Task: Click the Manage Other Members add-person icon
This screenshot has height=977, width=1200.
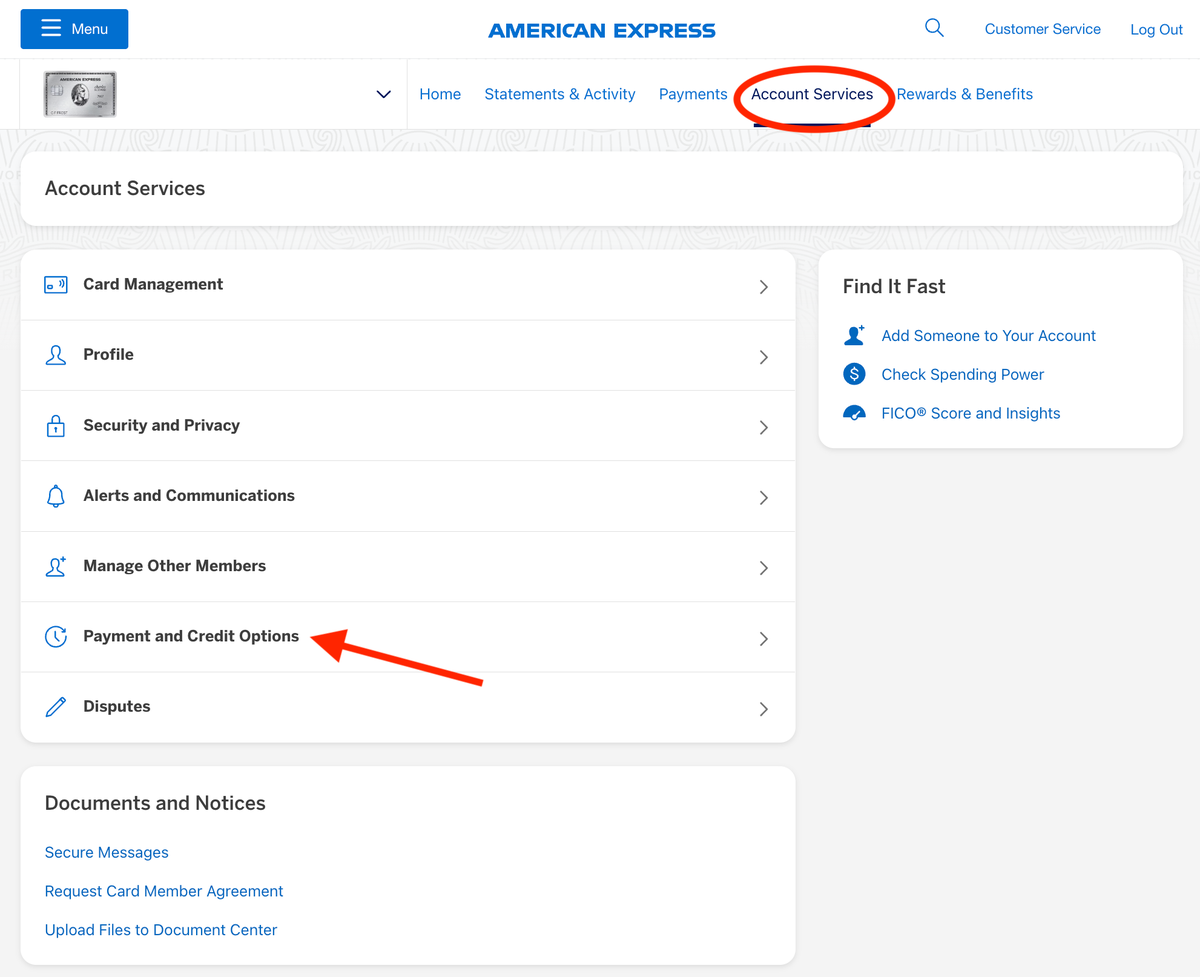Action: click(55, 566)
